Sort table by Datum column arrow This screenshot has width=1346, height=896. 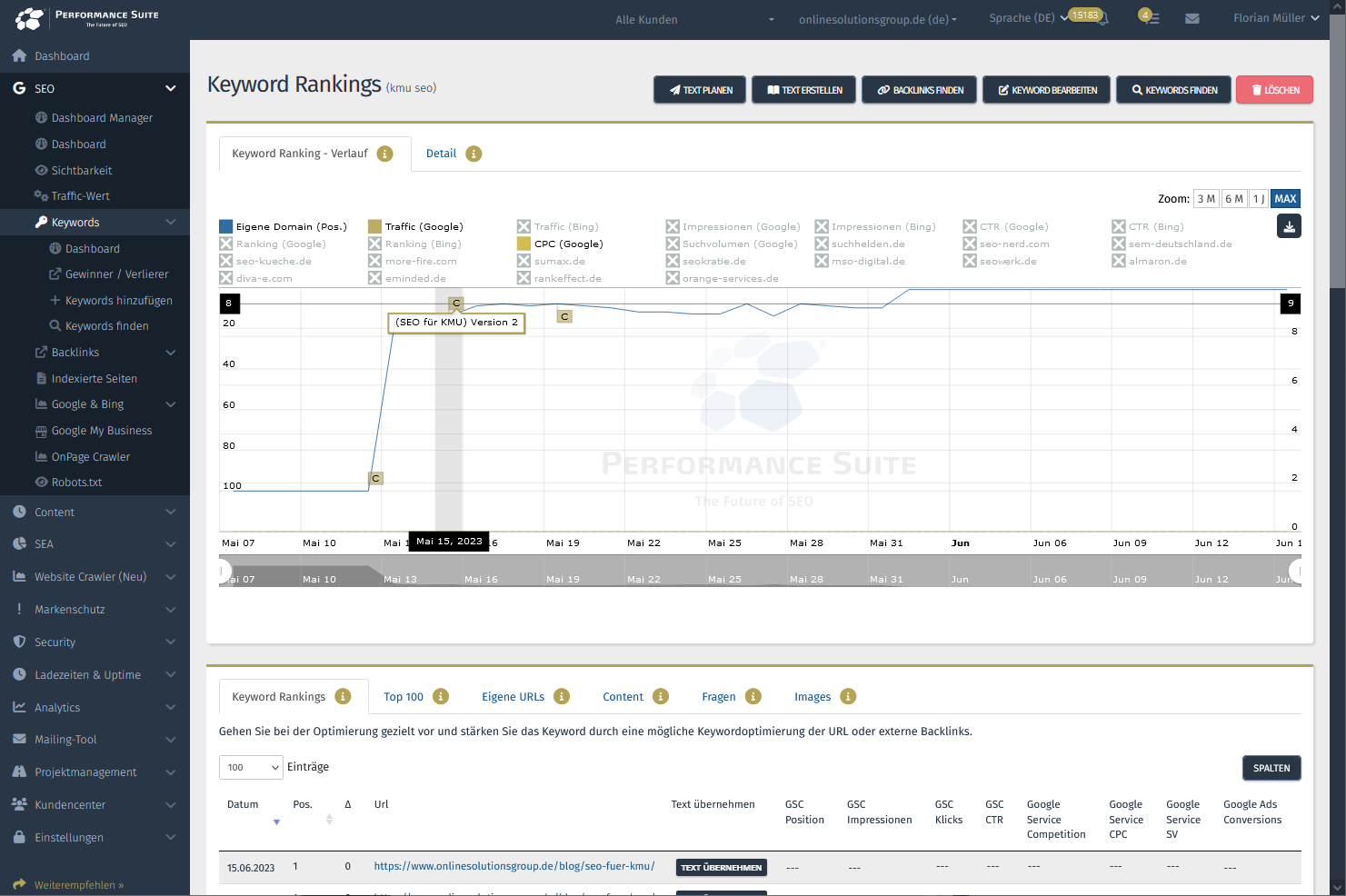(x=277, y=821)
